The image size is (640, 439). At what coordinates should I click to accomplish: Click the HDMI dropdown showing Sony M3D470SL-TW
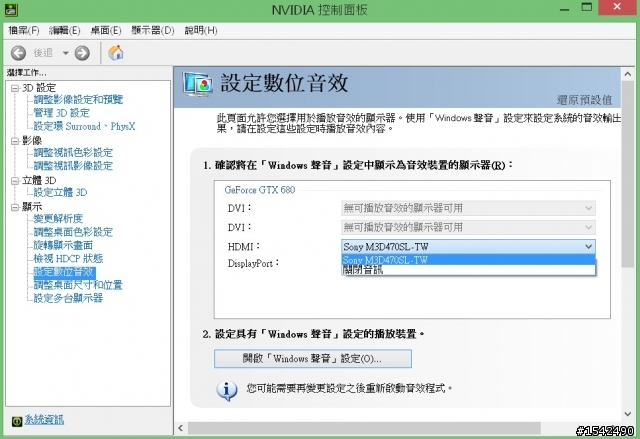point(468,246)
